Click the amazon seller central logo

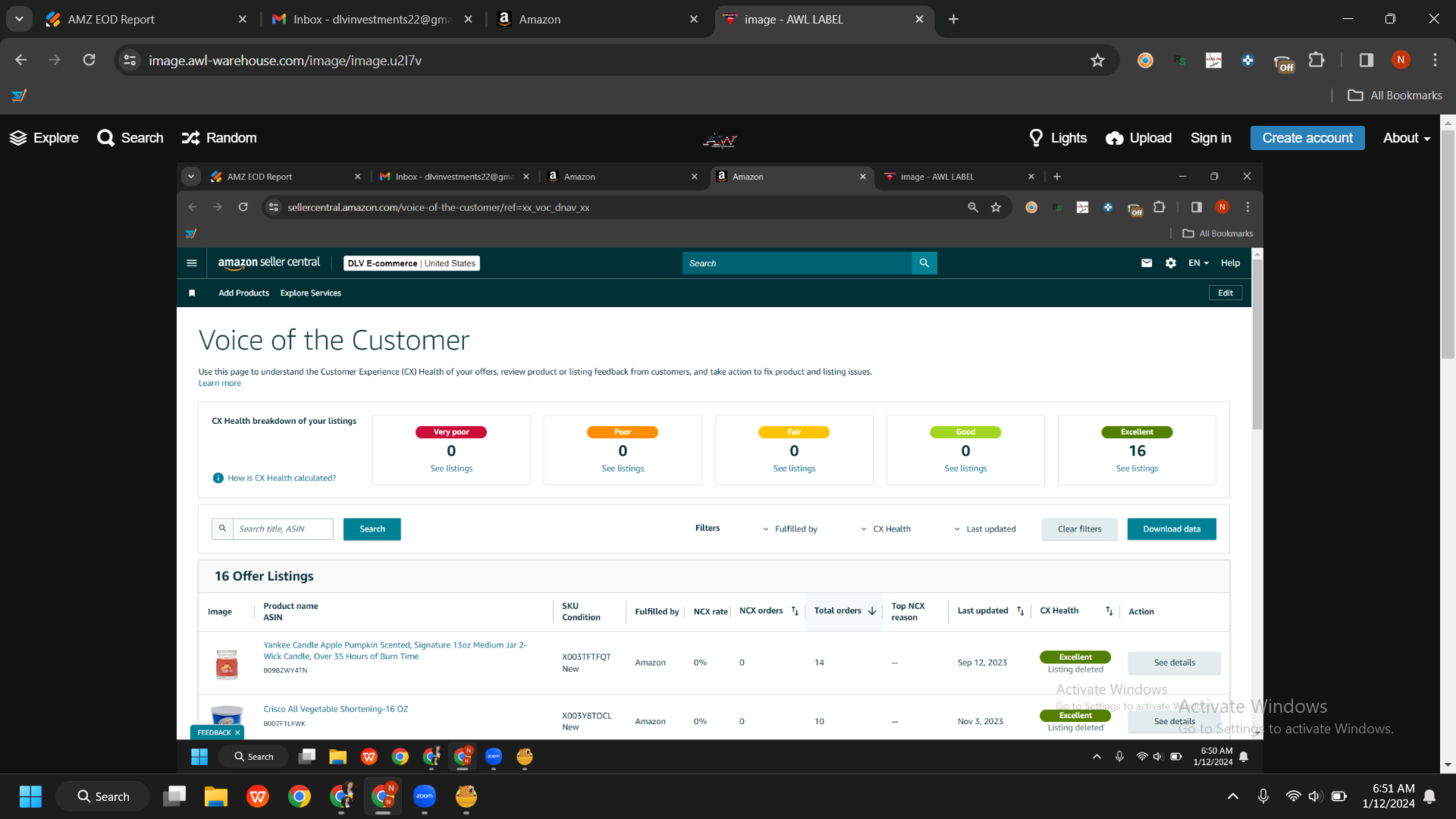tap(269, 262)
